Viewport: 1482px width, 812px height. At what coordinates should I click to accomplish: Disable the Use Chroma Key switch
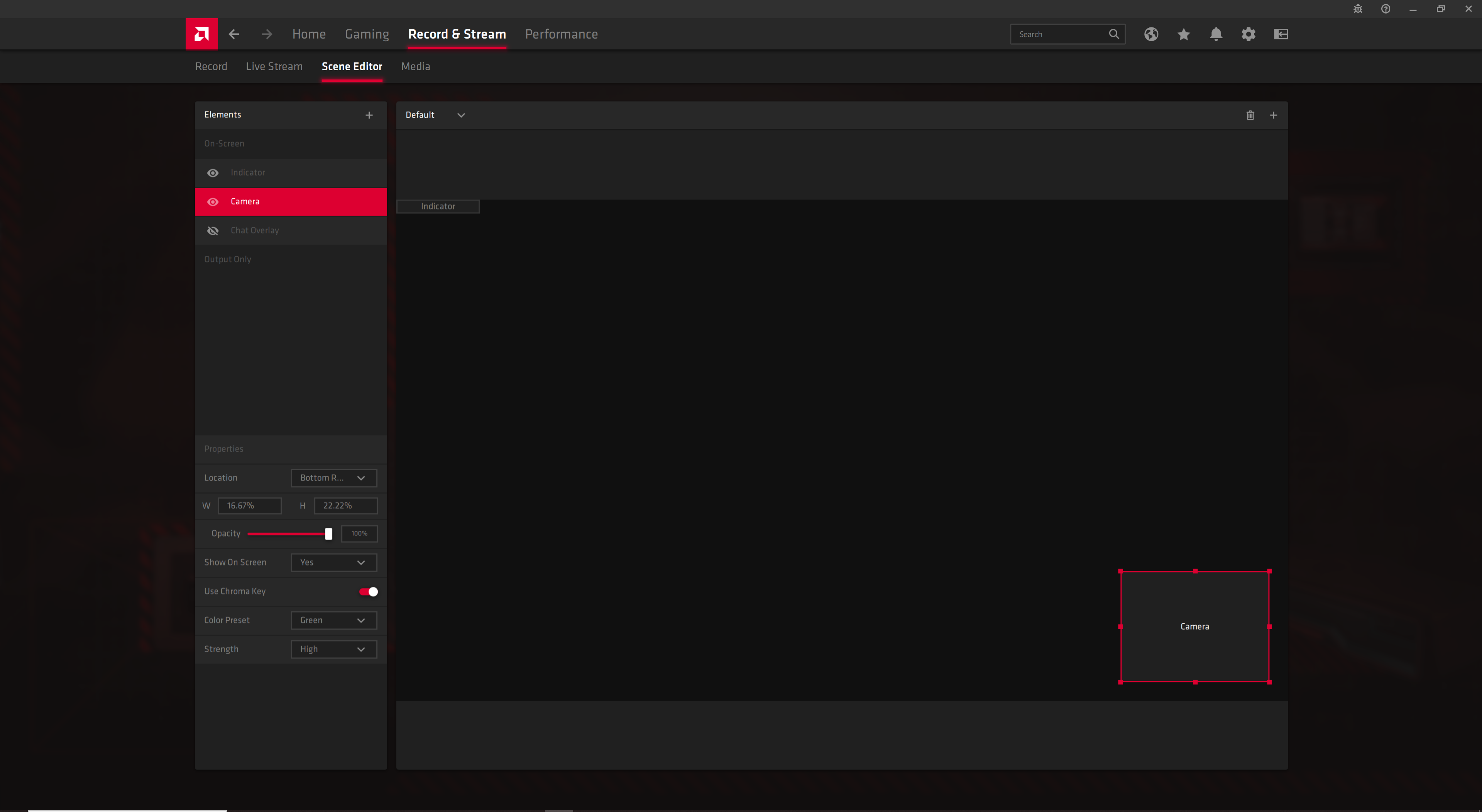point(368,591)
